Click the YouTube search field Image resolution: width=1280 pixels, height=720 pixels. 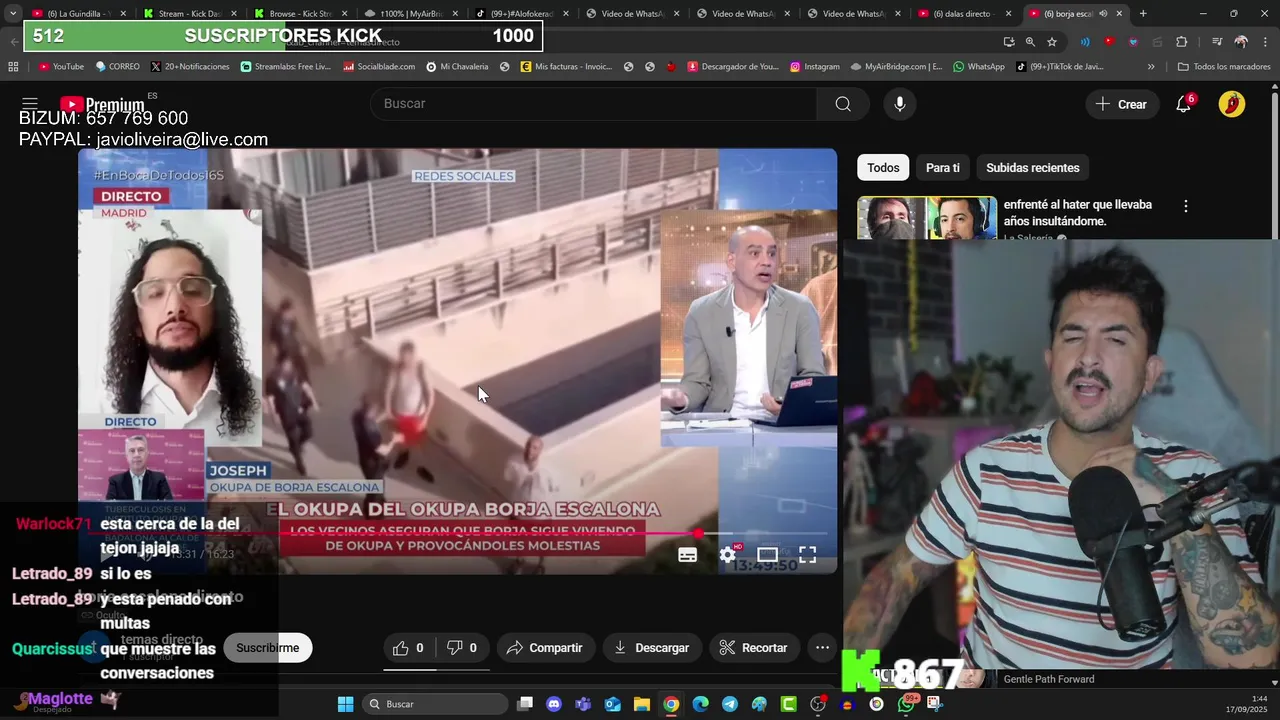(x=593, y=104)
